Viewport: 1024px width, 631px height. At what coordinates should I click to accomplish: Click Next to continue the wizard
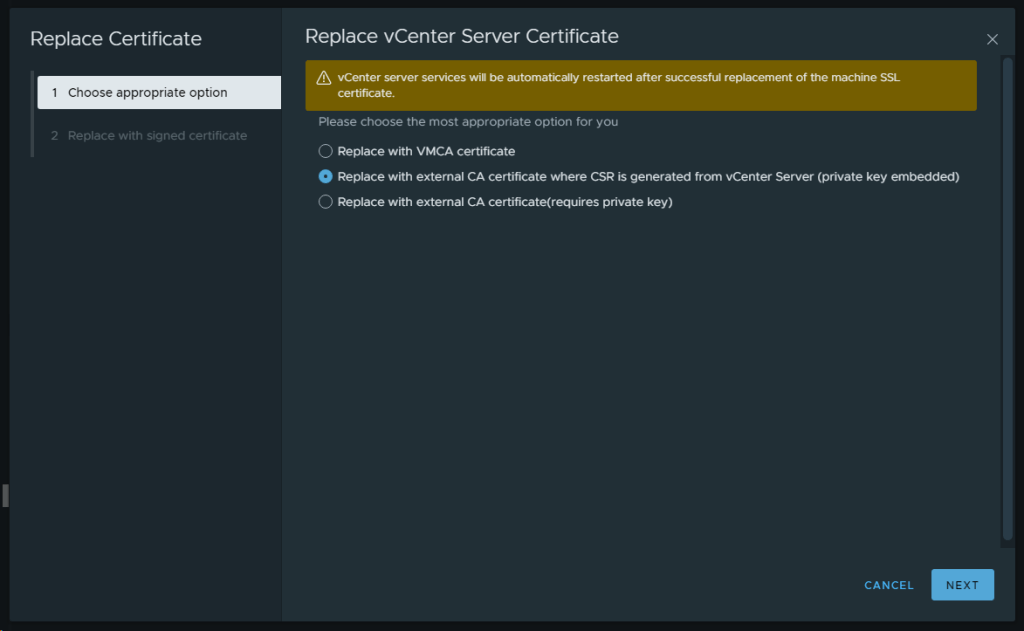click(x=962, y=585)
